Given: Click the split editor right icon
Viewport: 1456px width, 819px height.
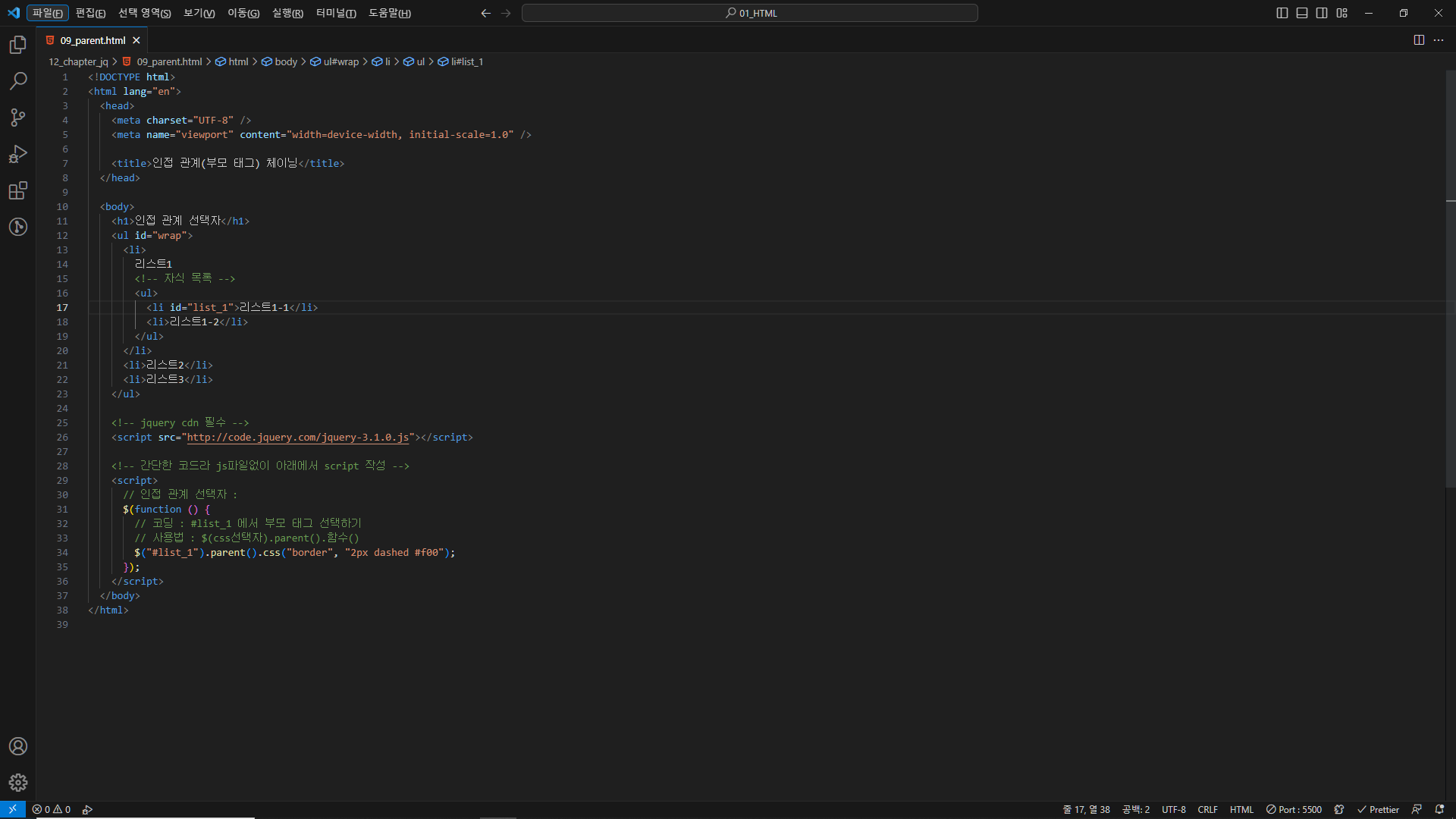Looking at the screenshot, I should [x=1419, y=40].
